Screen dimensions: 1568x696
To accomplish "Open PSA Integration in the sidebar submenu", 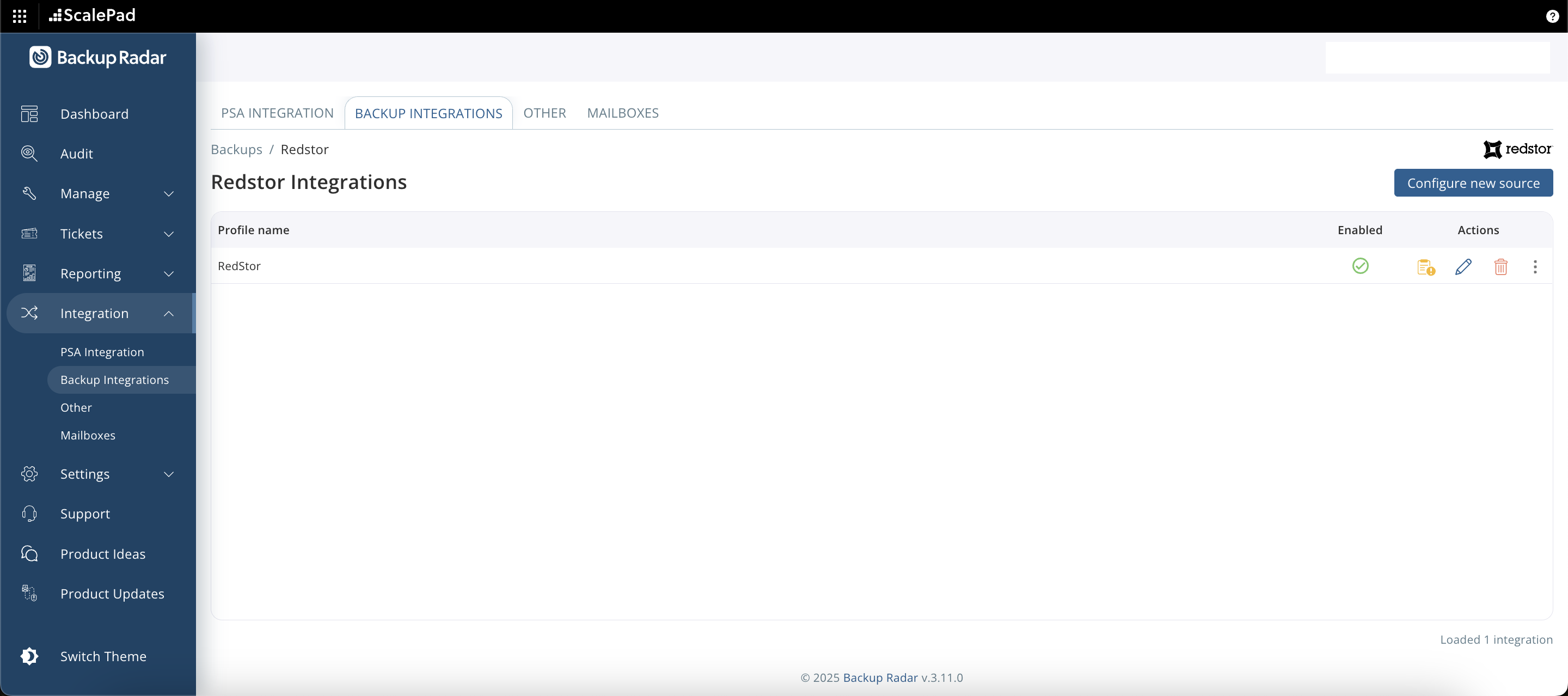I will [x=102, y=352].
